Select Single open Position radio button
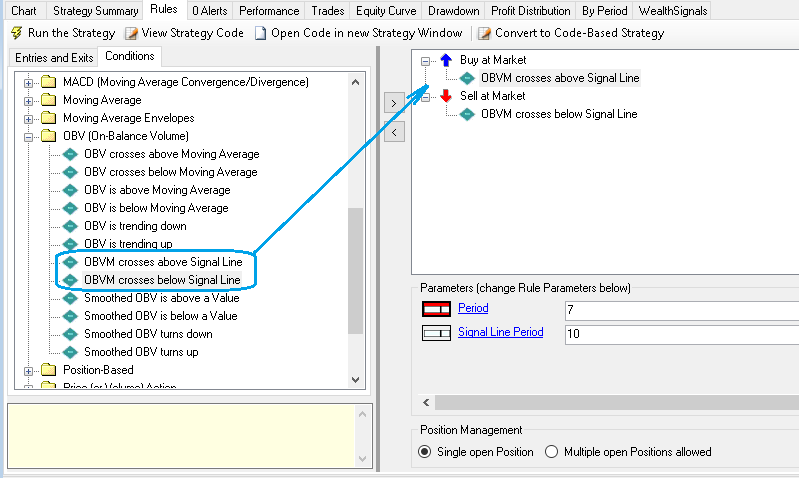Screen dimensions: 799x478 coord(426,452)
